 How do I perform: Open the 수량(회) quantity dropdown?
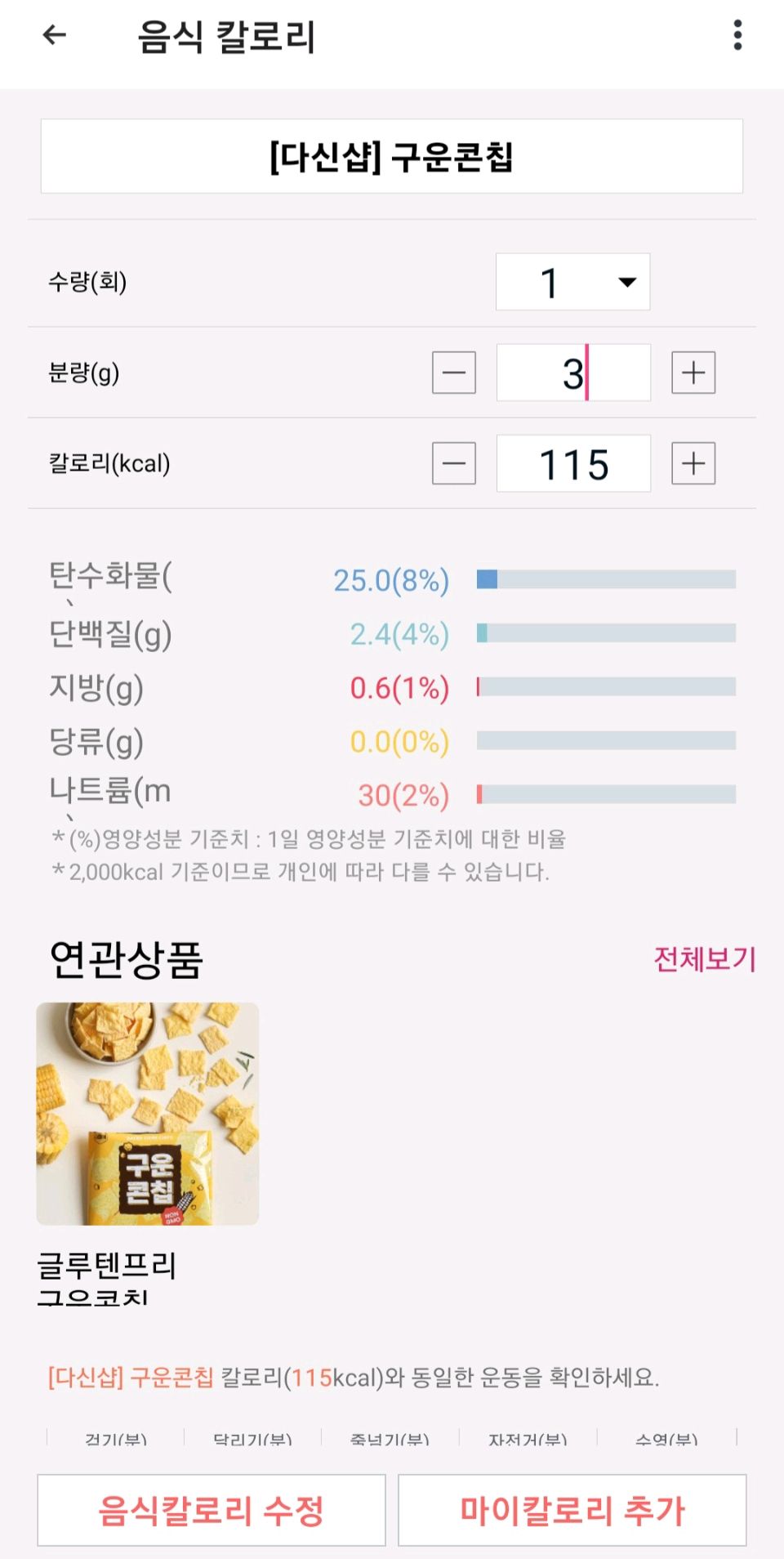[x=572, y=282]
